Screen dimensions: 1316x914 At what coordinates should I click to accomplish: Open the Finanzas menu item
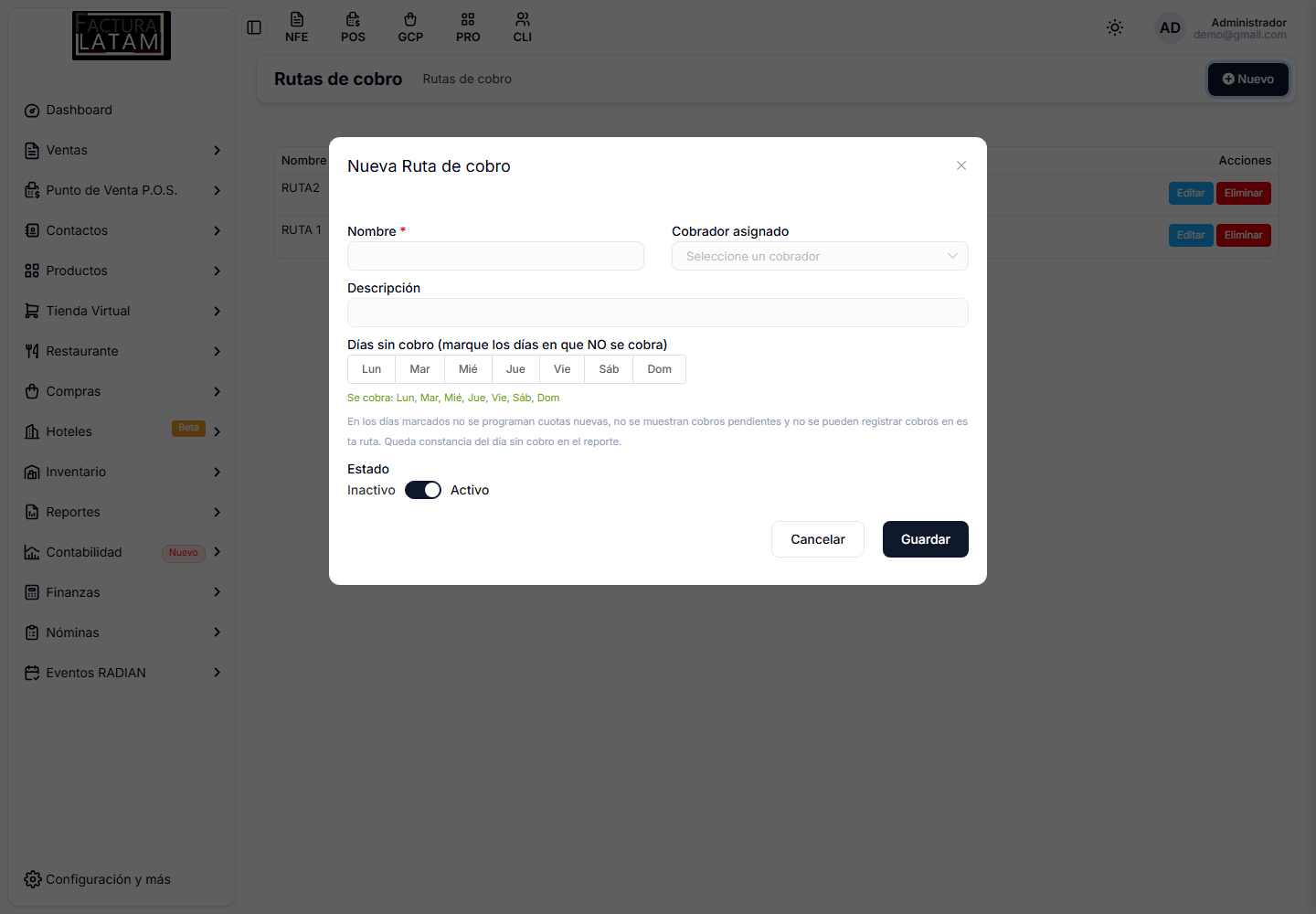coord(122,592)
